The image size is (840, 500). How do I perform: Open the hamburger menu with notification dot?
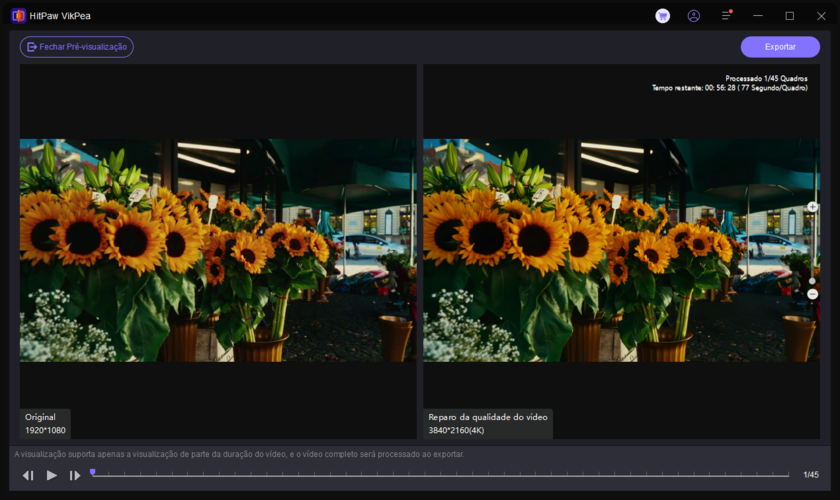[x=726, y=16]
